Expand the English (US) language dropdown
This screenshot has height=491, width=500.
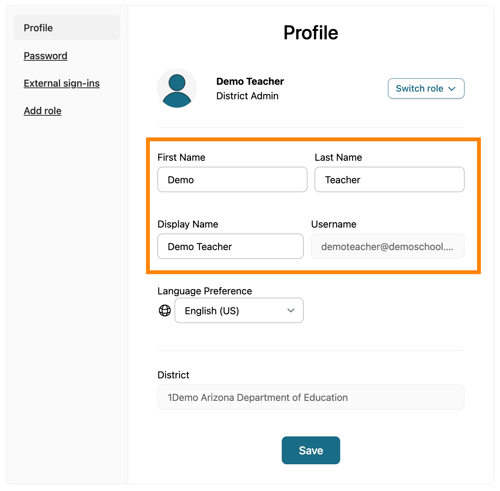pos(239,310)
